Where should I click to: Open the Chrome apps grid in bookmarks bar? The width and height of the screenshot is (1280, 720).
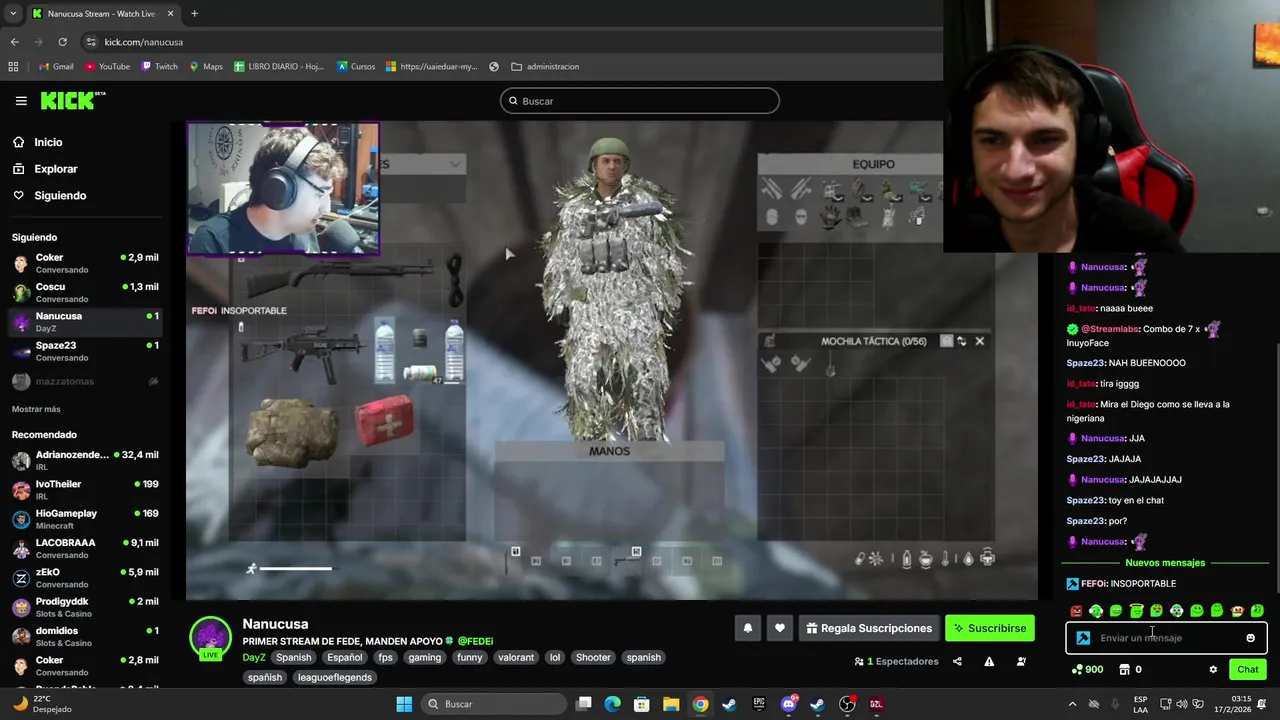(13, 66)
